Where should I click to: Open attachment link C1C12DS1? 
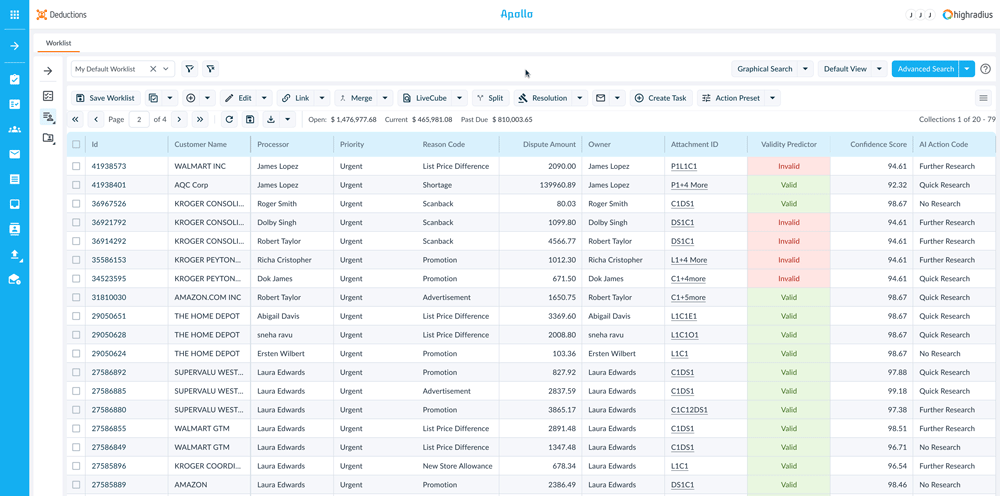click(x=689, y=410)
